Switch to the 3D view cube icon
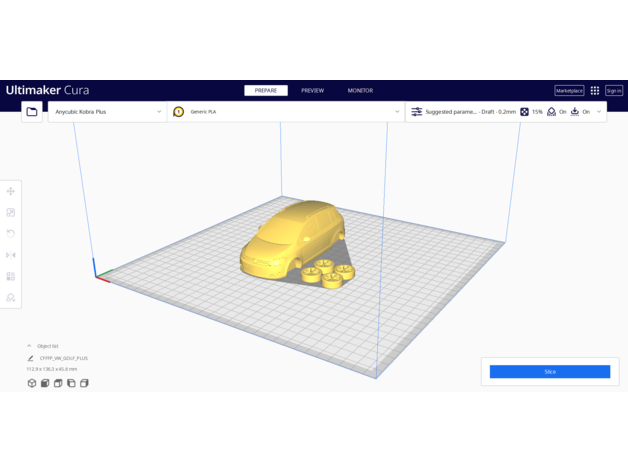The height and width of the screenshot is (472, 628). pyautogui.click(x=32, y=383)
